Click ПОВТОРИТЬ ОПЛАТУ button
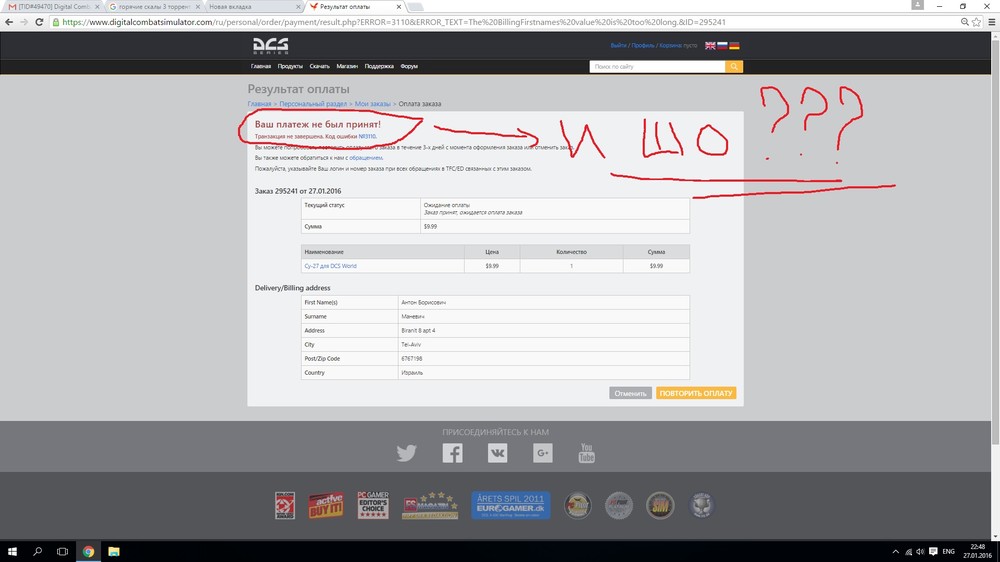Image resolution: width=1000 pixels, height=562 pixels. (x=696, y=394)
